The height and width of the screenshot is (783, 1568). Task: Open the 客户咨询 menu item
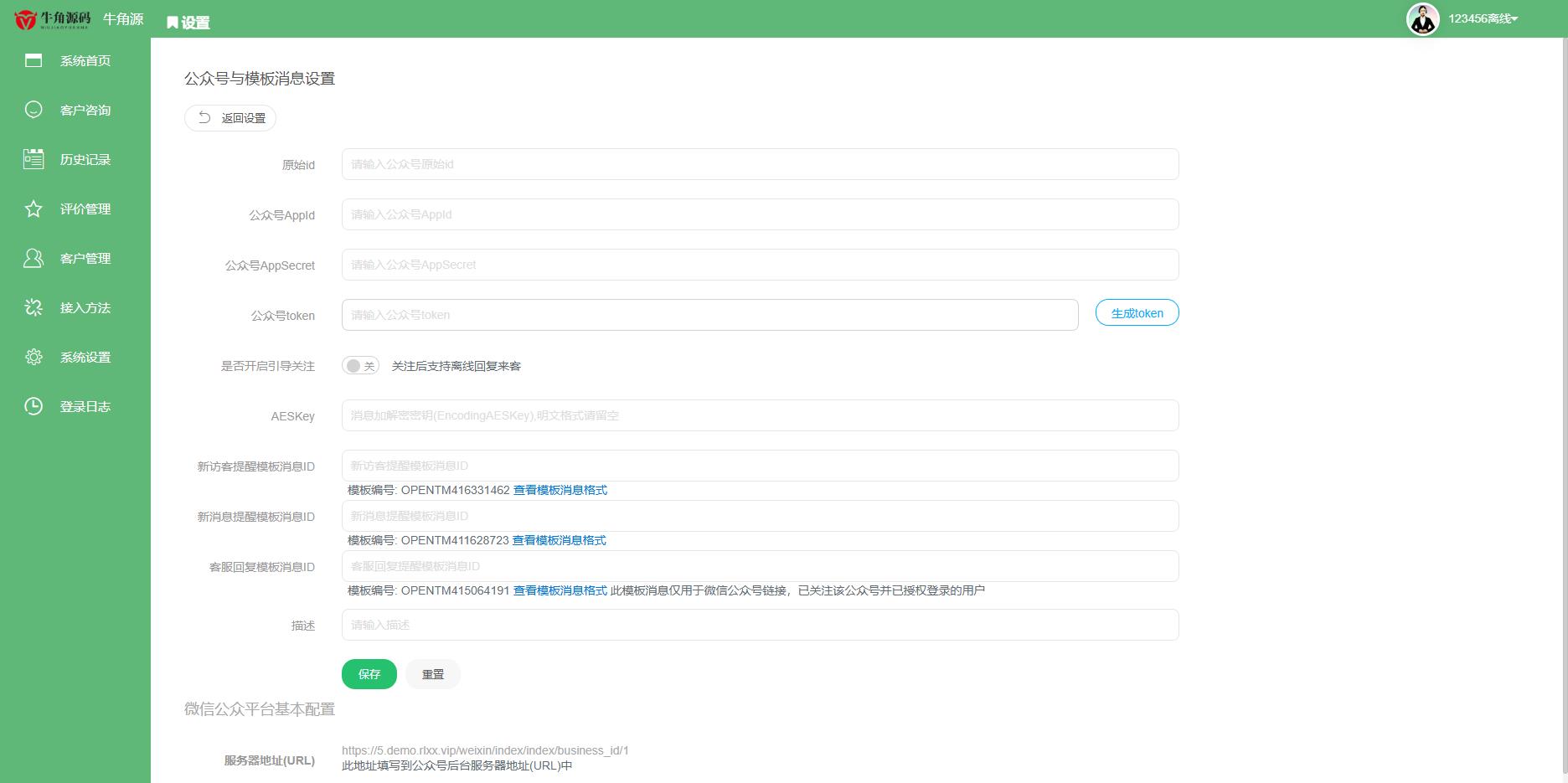pos(75,110)
